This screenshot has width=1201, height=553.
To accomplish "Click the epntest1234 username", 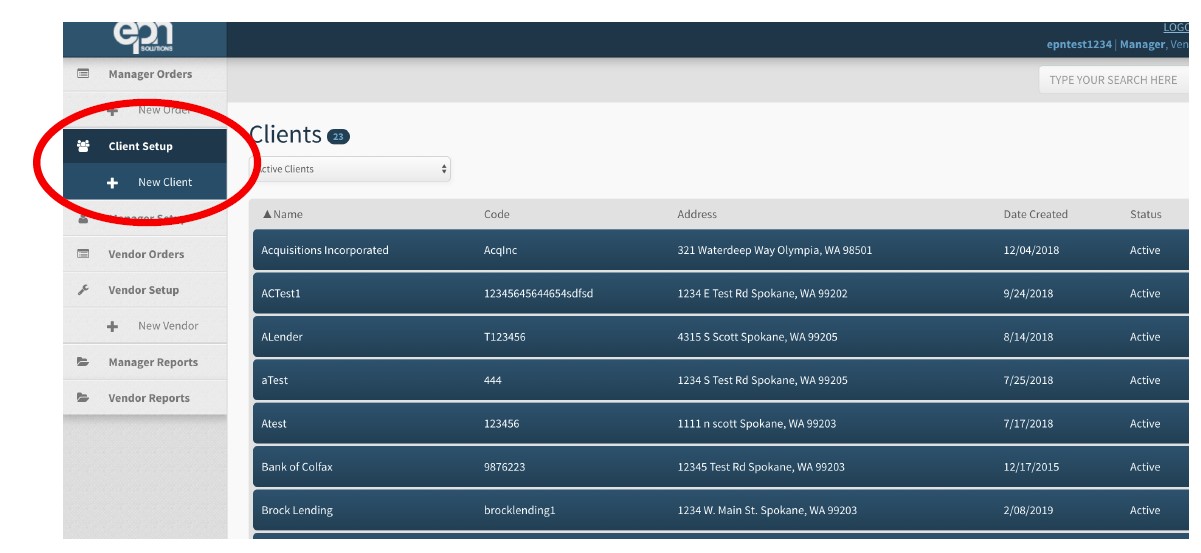I will click(1079, 45).
